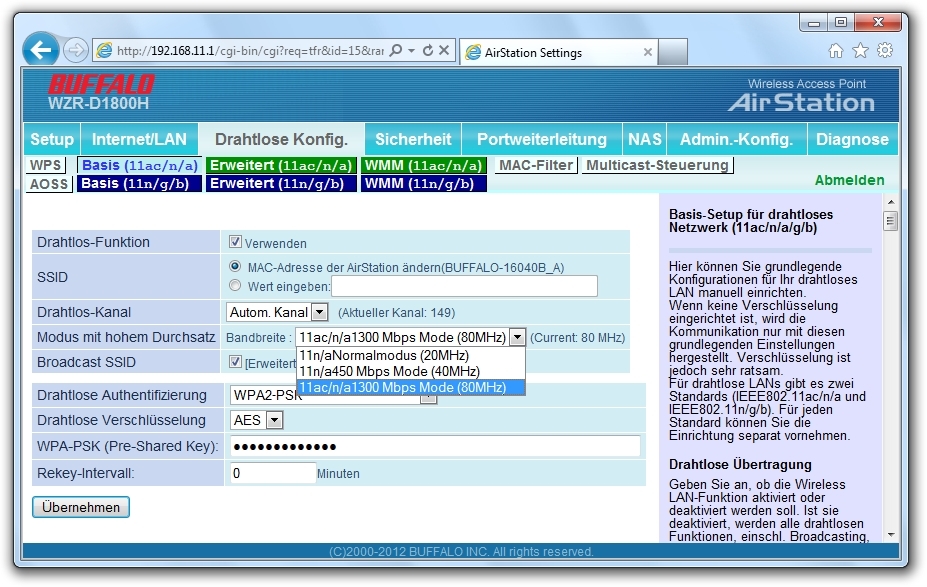This screenshot has height=587, width=927.
Task: Click the browser back arrow button
Action: point(41,50)
